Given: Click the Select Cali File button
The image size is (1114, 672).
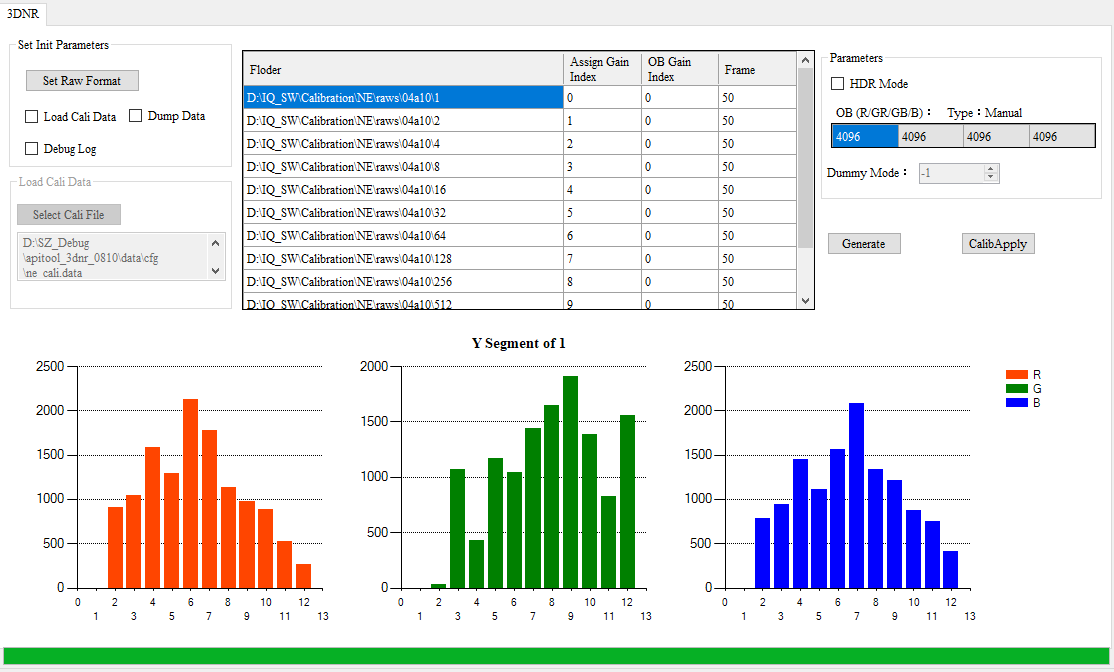Looking at the screenshot, I should [68, 214].
